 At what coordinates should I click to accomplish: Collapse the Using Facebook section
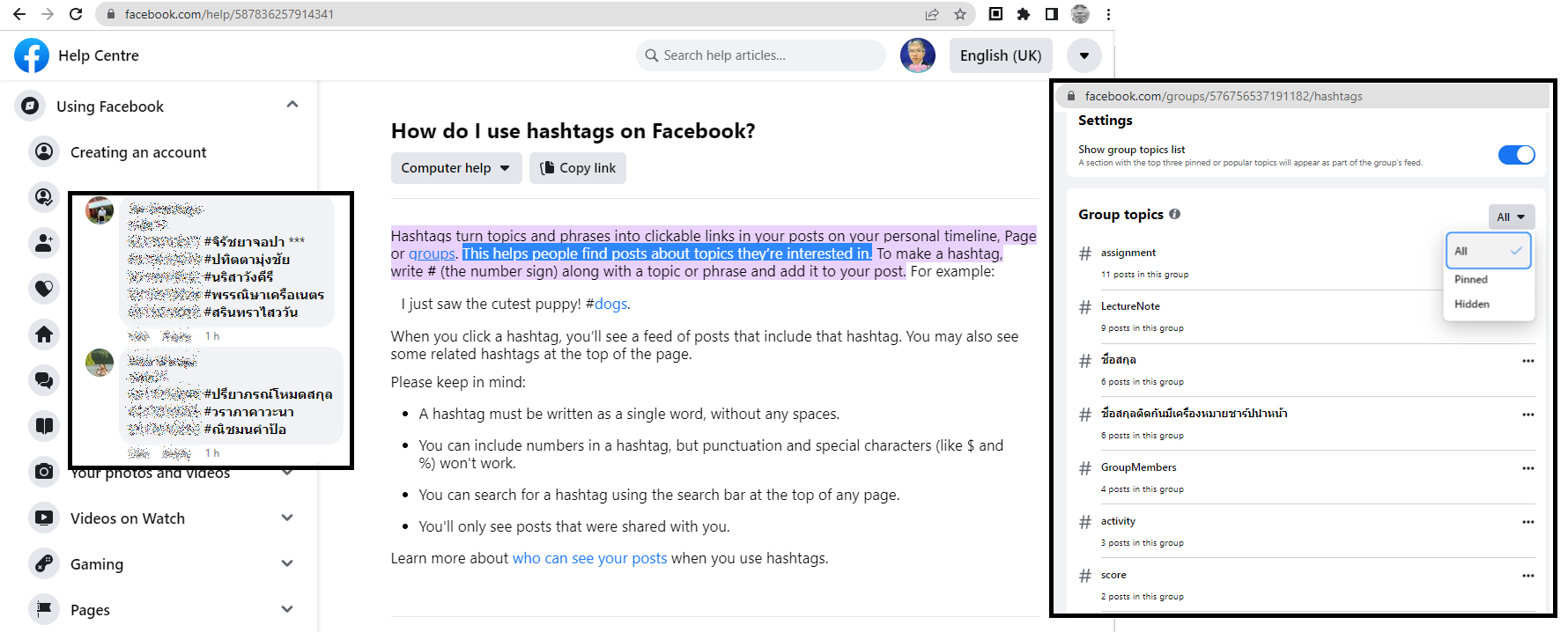pos(292,106)
